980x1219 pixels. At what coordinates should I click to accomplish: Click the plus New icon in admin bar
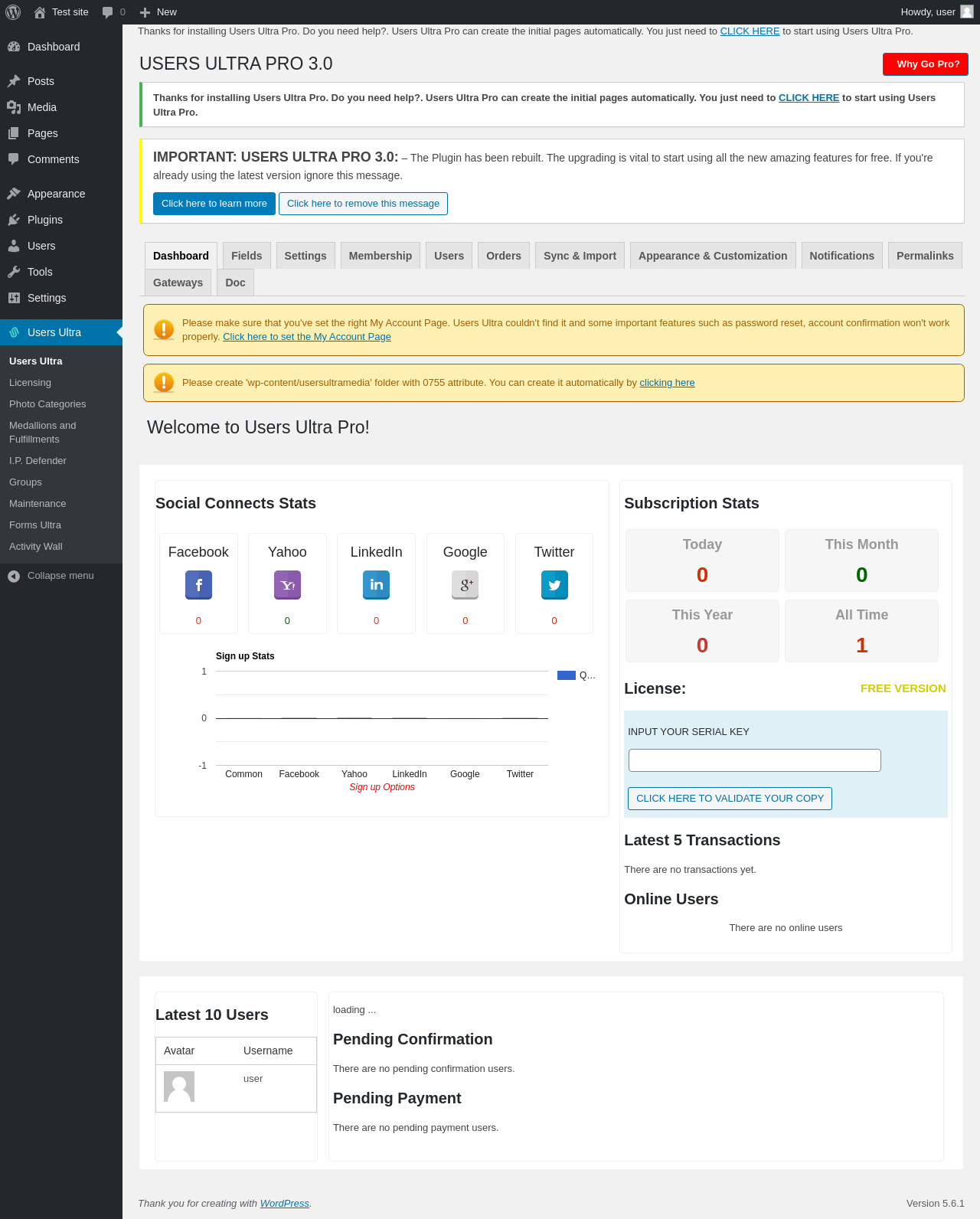click(145, 12)
